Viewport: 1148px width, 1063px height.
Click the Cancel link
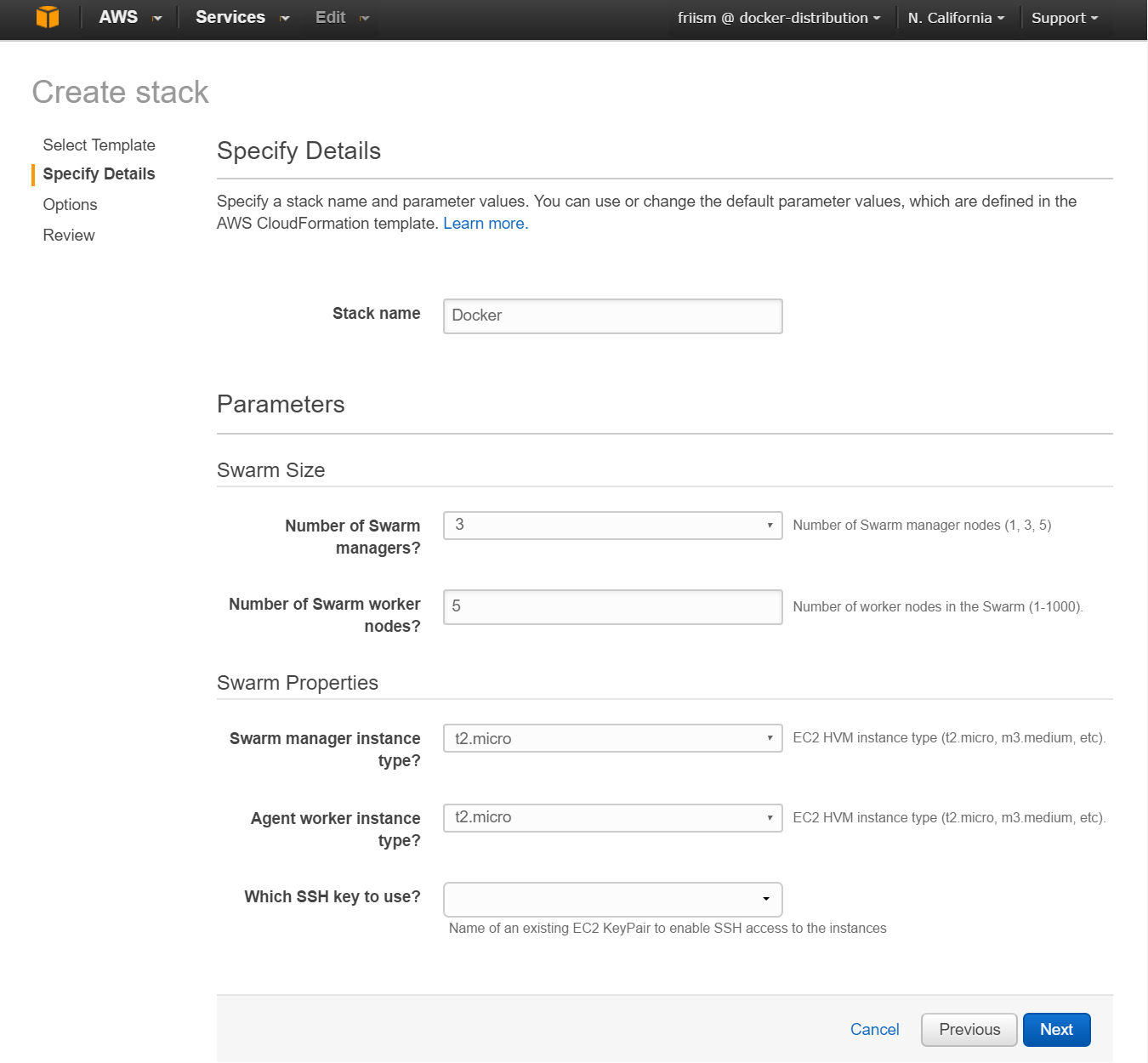tap(874, 1030)
